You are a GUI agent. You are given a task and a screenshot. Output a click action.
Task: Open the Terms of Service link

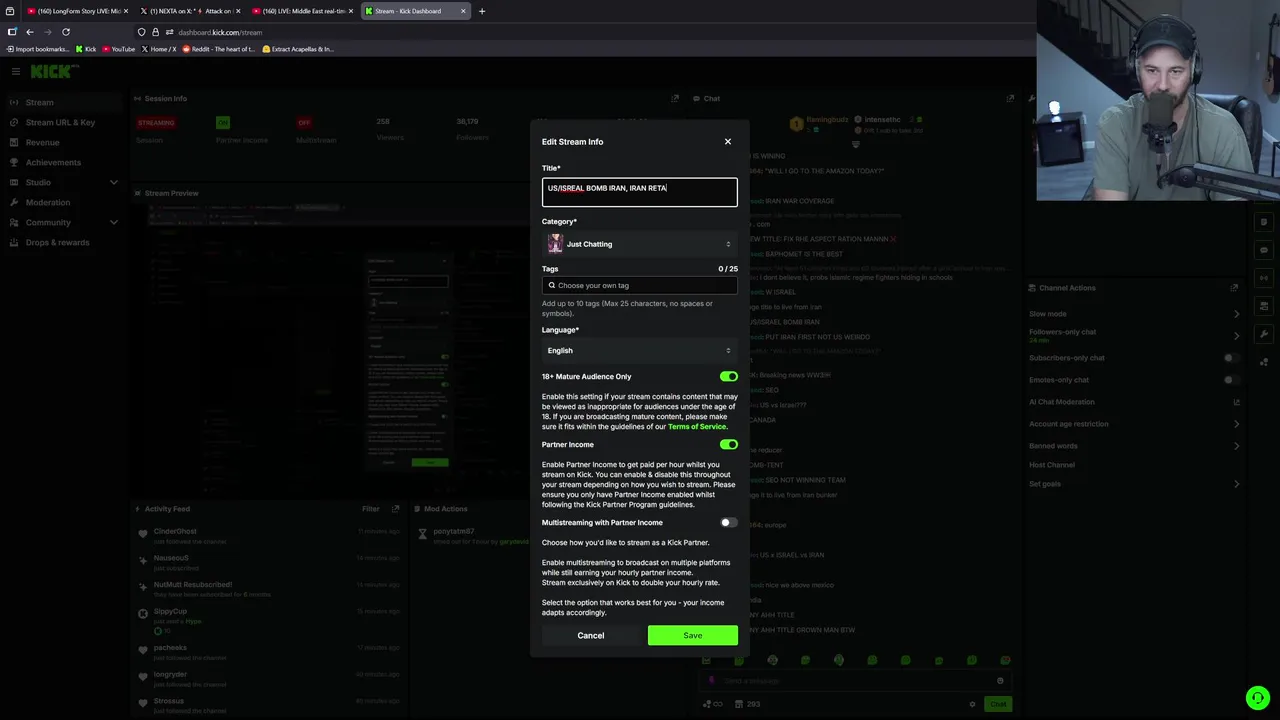(697, 427)
